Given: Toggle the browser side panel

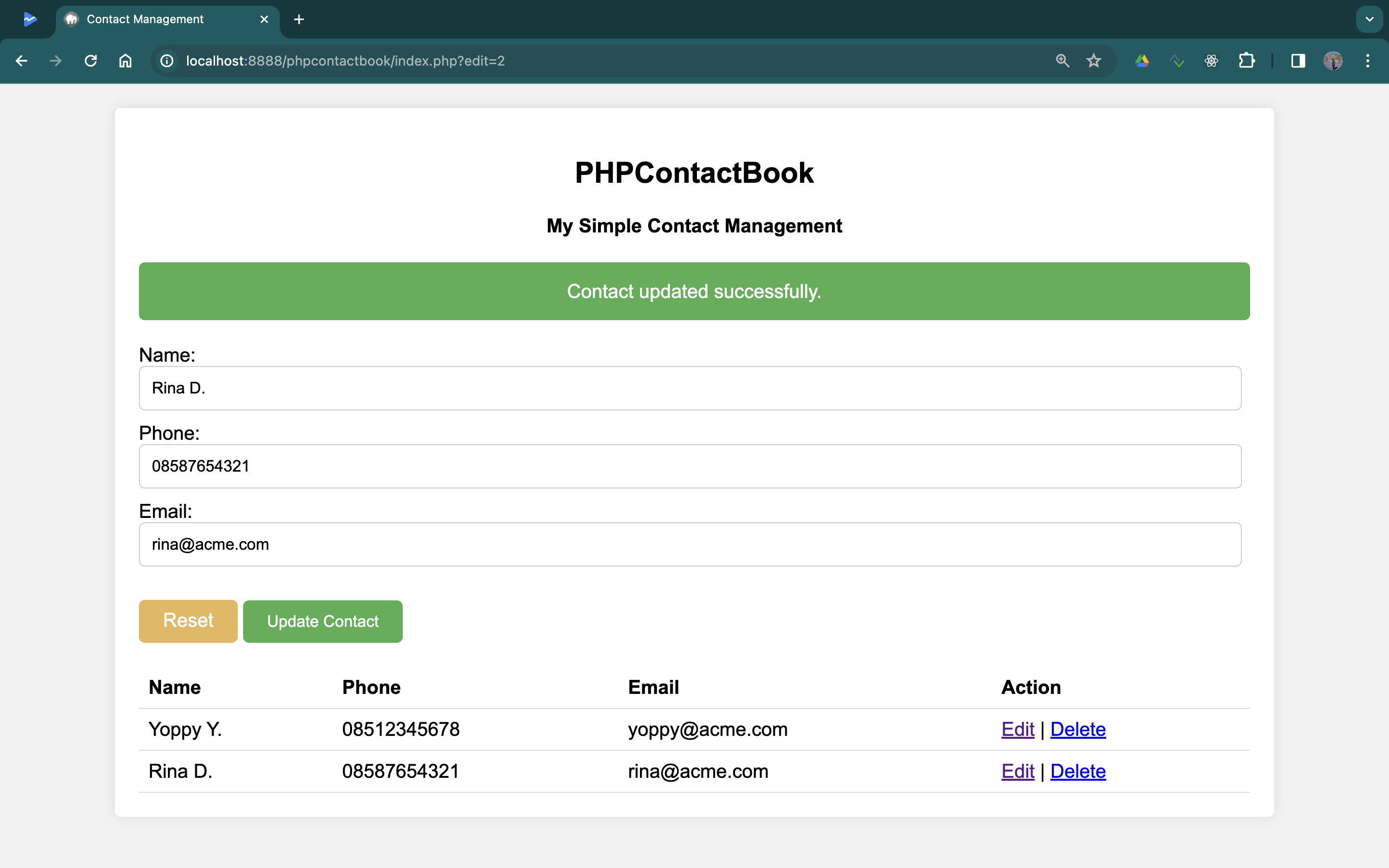Looking at the screenshot, I should point(1298,61).
